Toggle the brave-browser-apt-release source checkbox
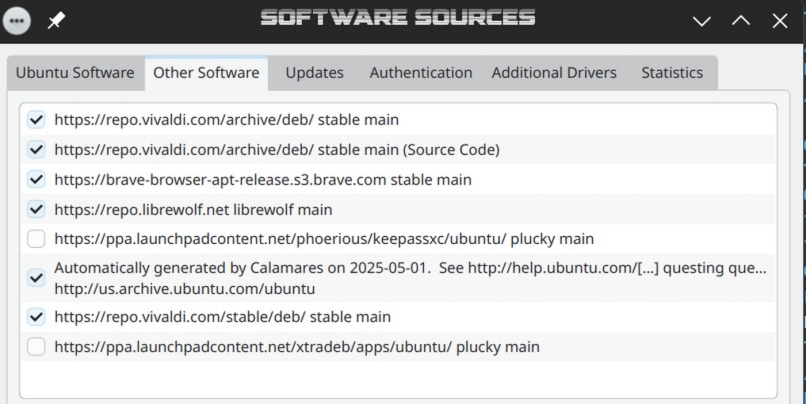The width and height of the screenshot is (806, 404). [36, 179]
